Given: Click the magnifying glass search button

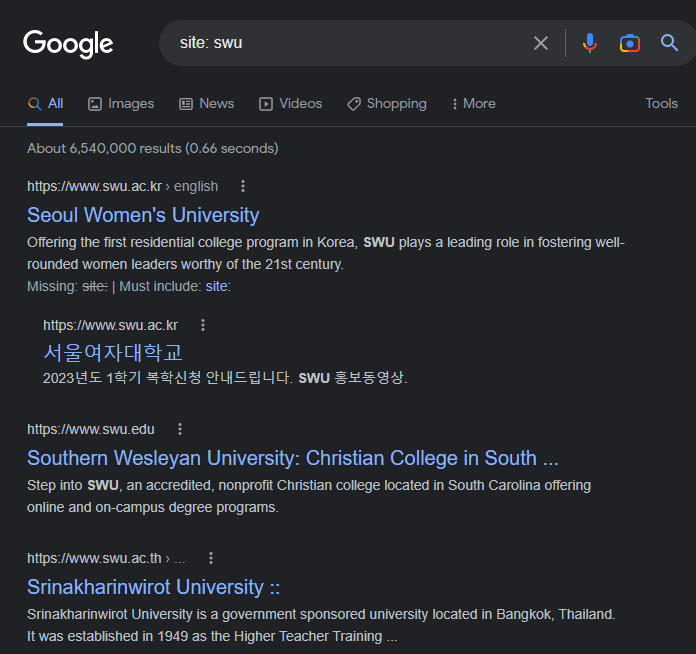Looking at the screenshot, I should click(669, 43).
